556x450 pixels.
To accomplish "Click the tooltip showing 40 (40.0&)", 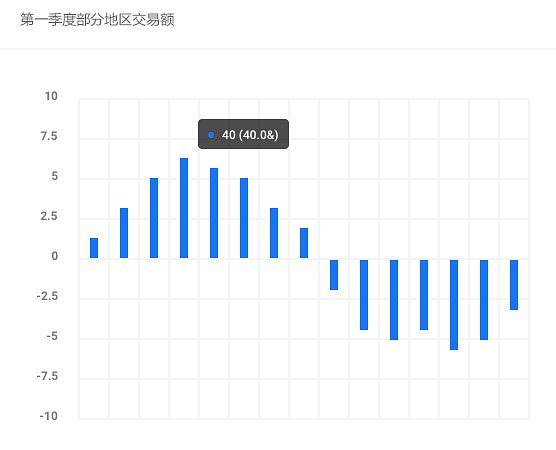I will [x=243, y=134].
